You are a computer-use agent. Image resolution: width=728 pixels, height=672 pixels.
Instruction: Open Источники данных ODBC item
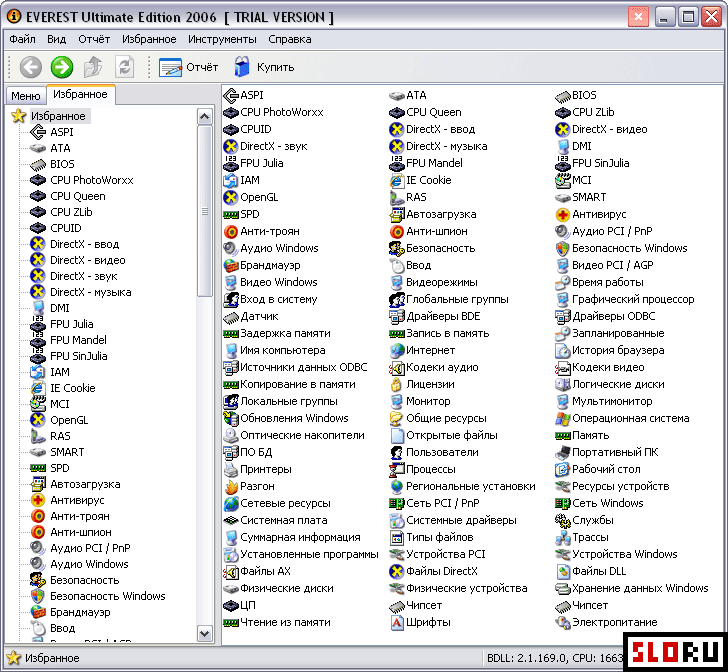tap(296, 368)
